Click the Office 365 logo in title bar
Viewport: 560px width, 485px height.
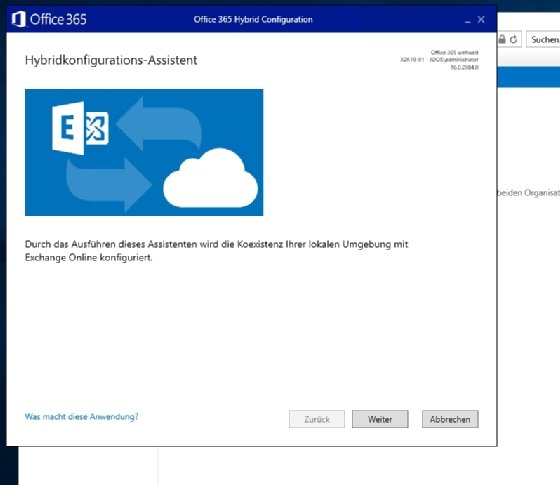[49, 19]
